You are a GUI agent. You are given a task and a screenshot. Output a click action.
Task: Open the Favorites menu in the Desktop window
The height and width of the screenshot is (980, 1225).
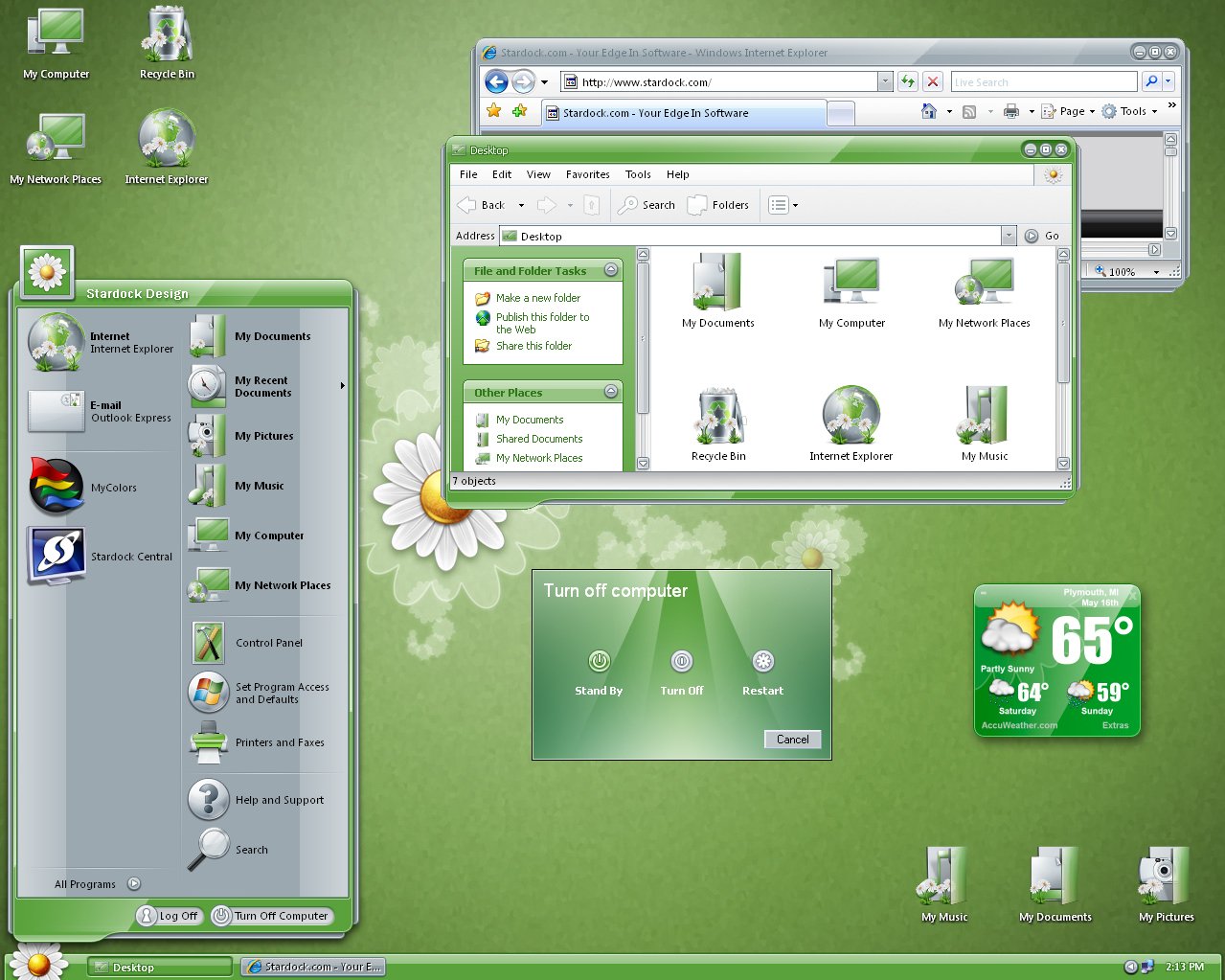click(587, 174)
